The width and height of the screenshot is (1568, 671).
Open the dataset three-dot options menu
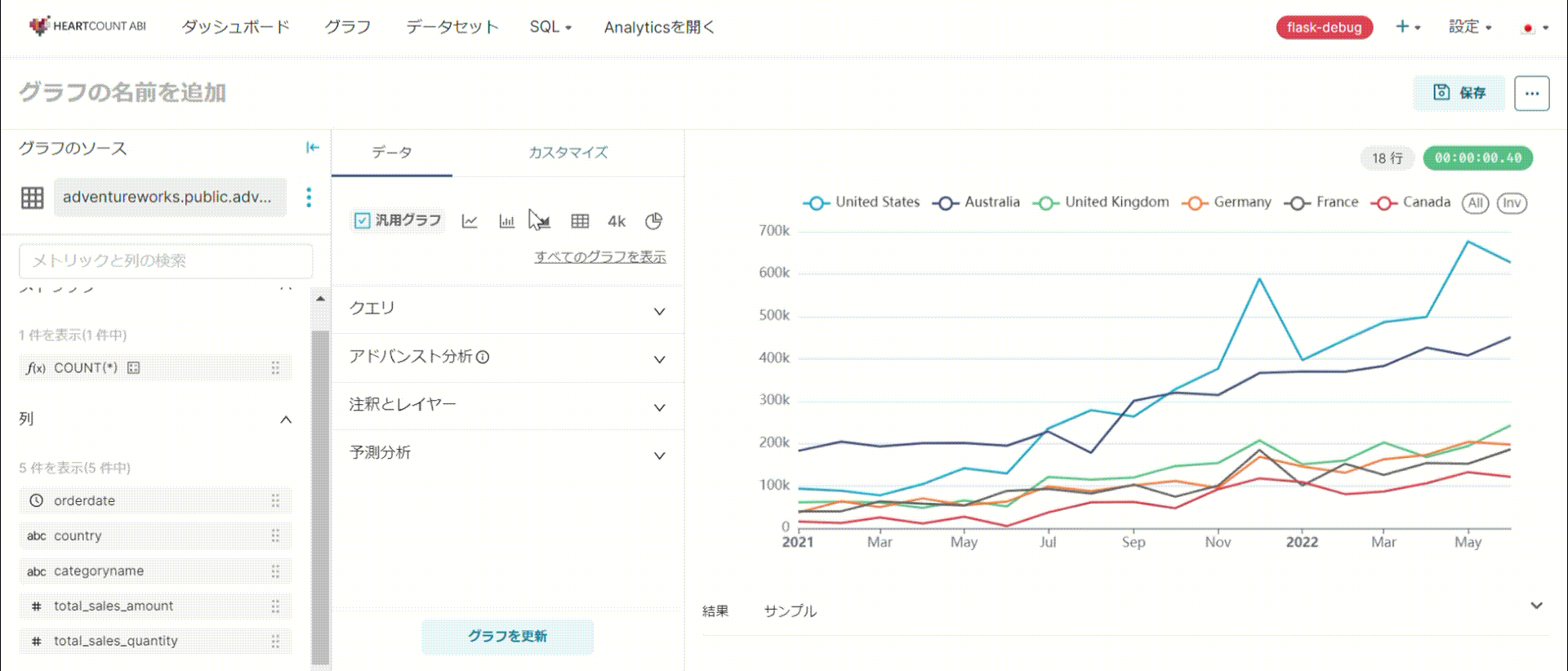tap(309, 197)
